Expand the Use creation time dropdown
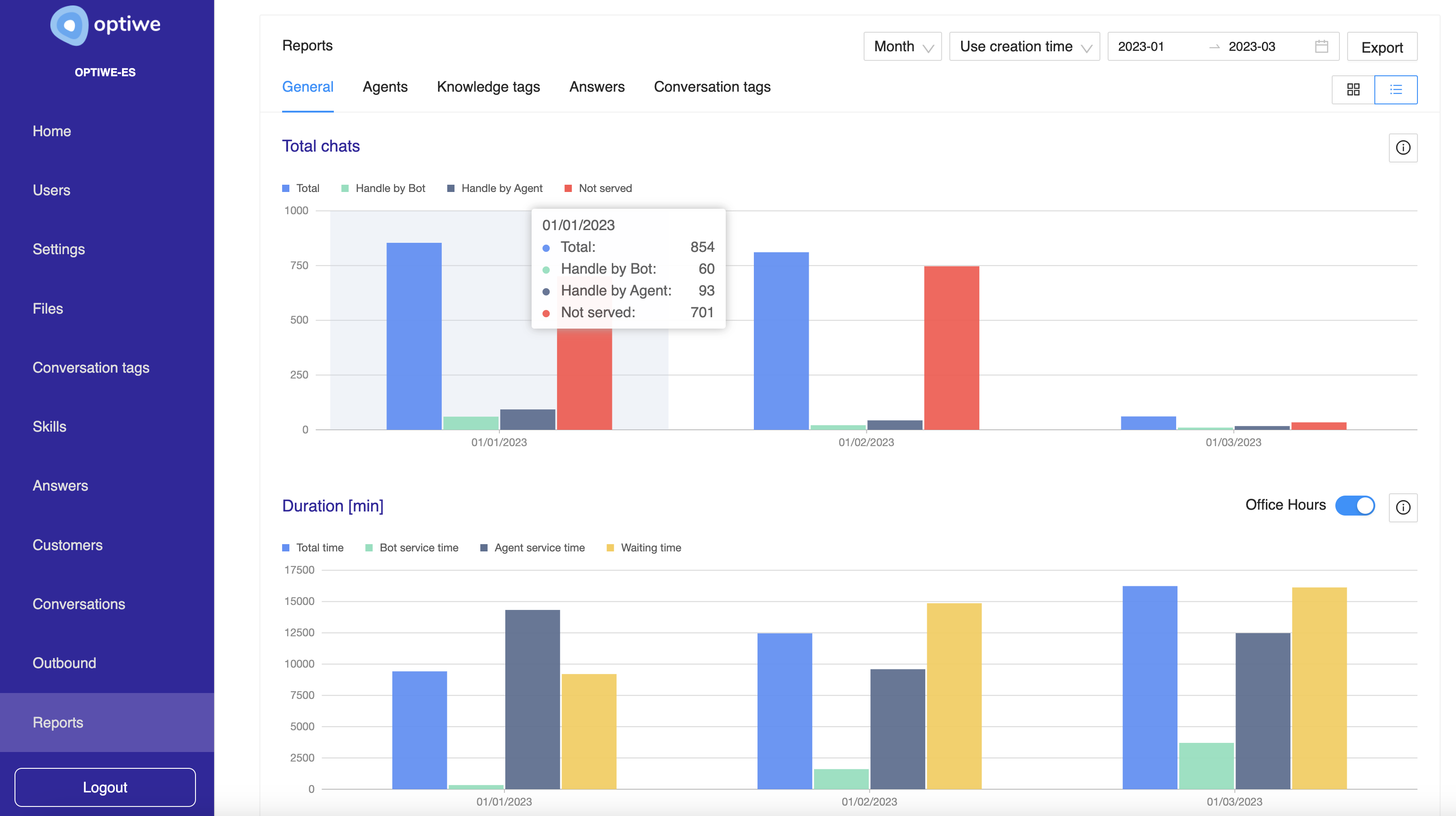 tap(1024, 46)
